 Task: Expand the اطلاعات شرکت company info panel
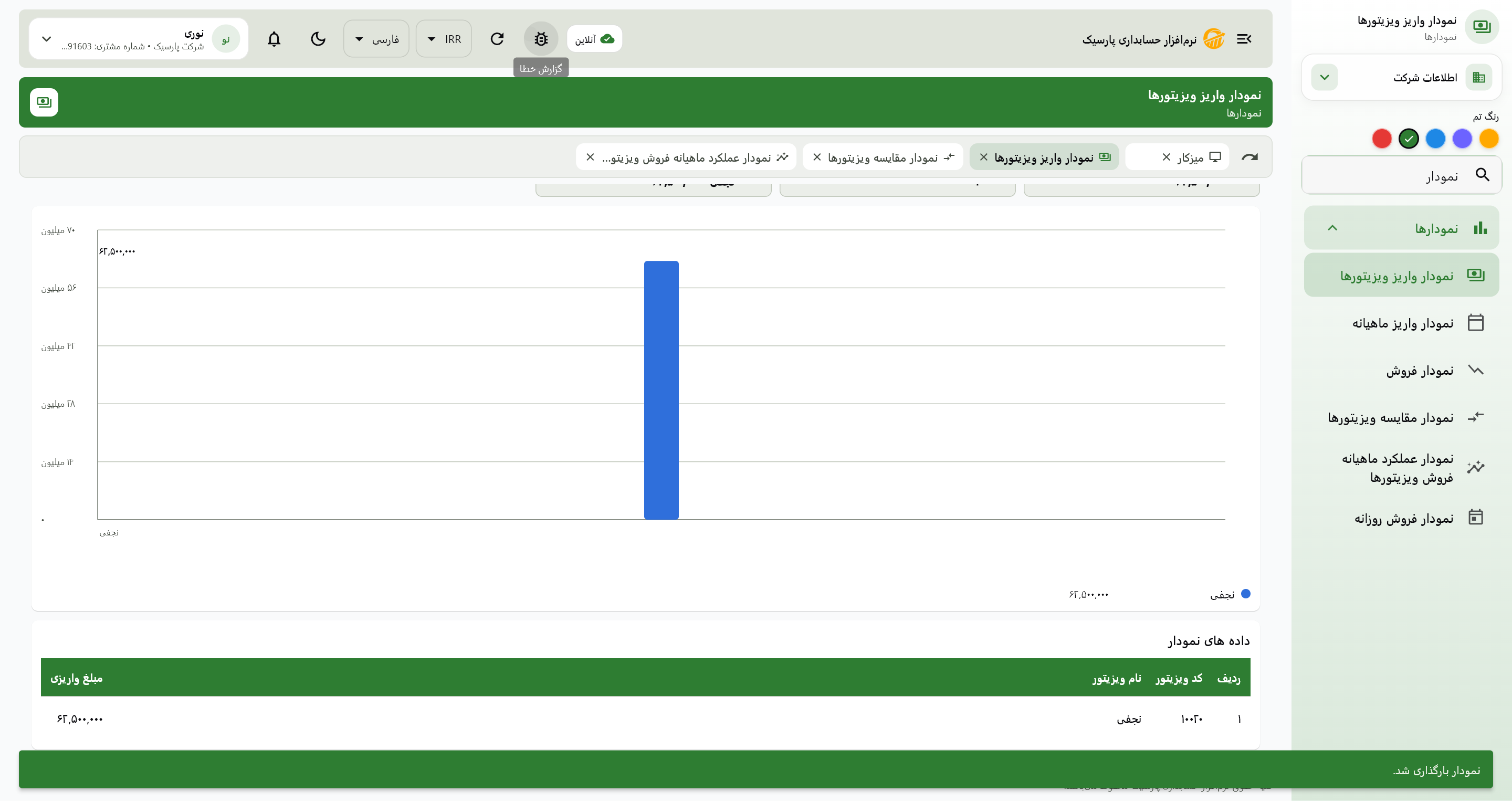(1325, 78)
